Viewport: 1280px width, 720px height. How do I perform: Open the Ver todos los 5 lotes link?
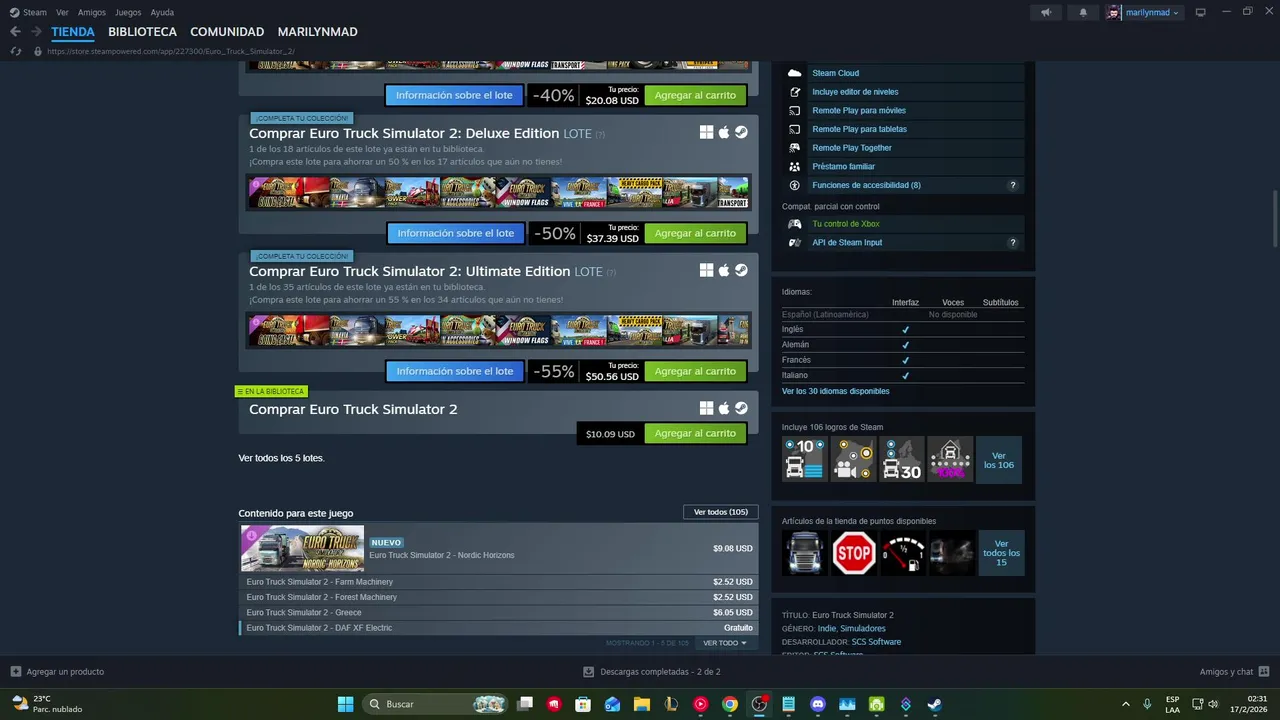pos(281,458)
